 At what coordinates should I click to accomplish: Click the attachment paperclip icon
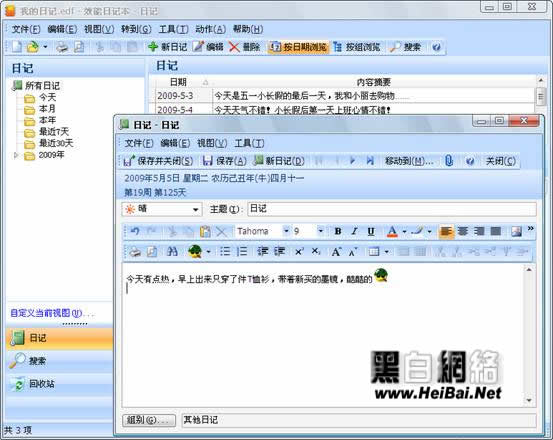click(449, 161)
